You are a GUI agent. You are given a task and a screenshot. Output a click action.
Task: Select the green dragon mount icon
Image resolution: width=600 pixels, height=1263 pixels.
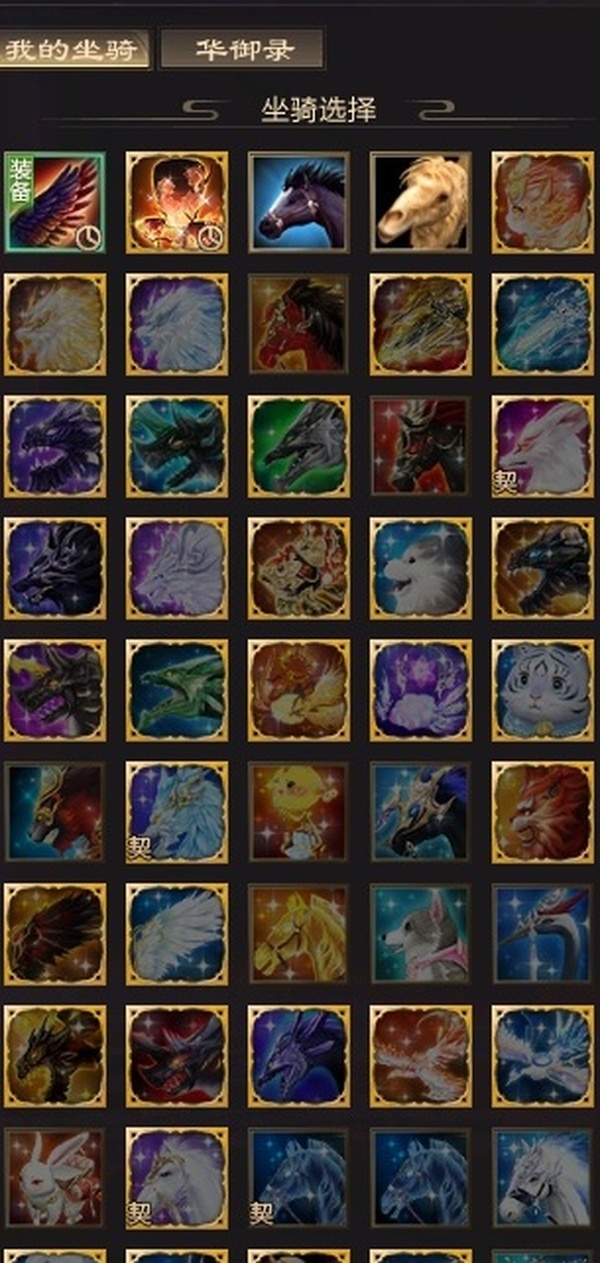point(176,690)
